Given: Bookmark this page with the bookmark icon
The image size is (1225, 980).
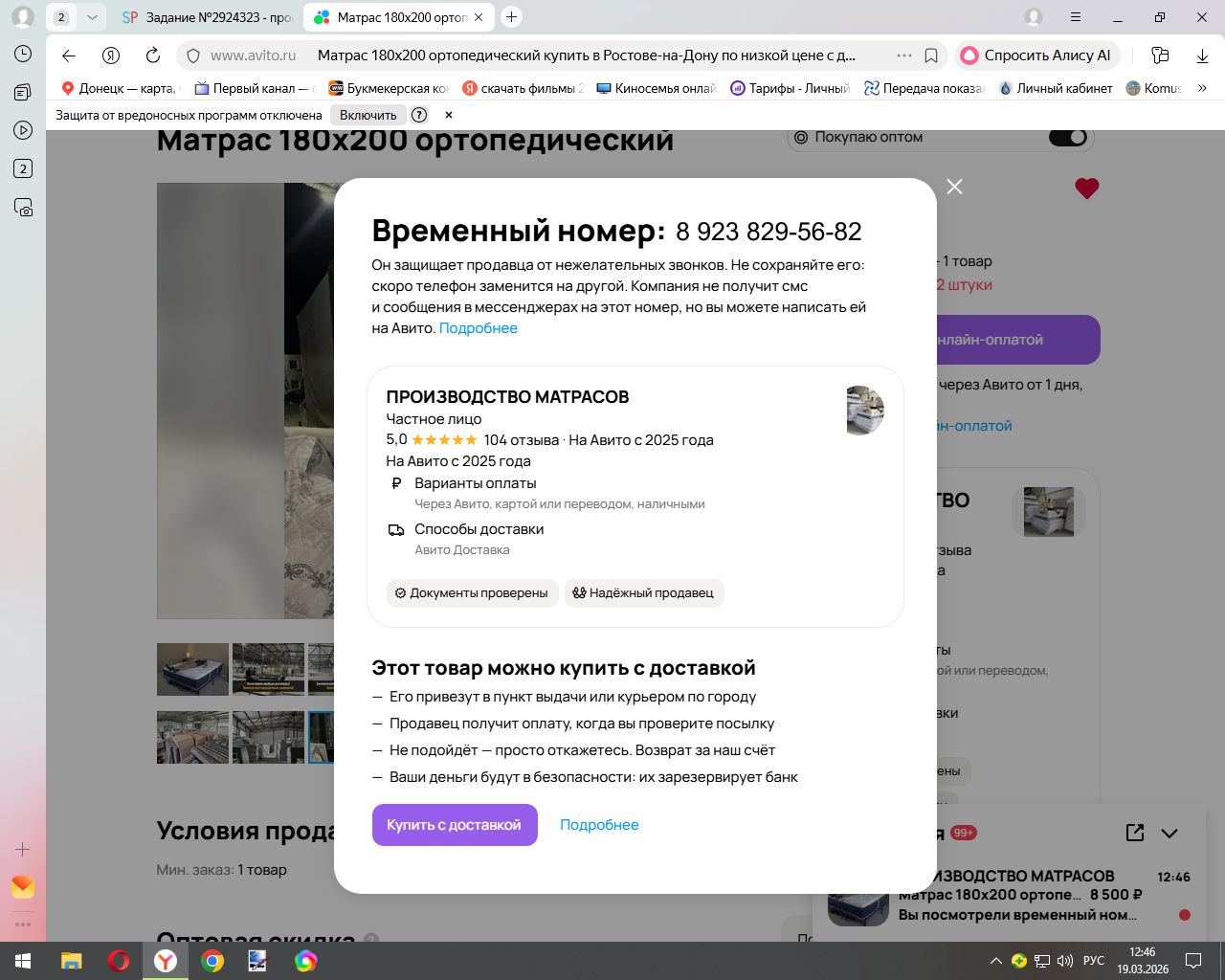Looking at the screenshot, I should (931, 56).
